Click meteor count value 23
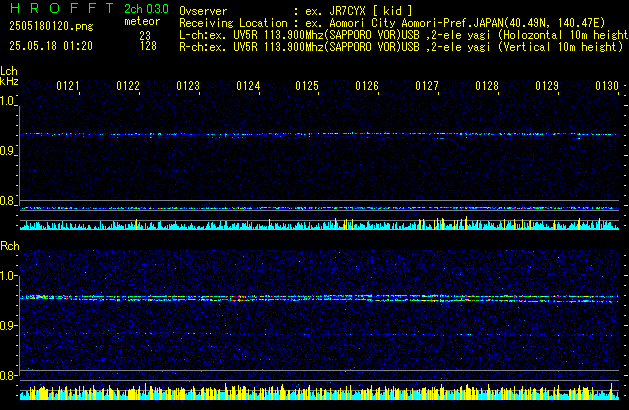Image resolution: width=629 pixels, height=410 pixels. (145, 36)
